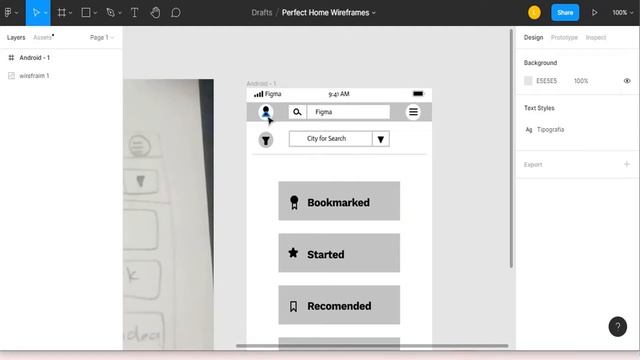Toggle background visibility eye icon
Viewport: 640px width, 360px height.
click(x=627, y=81)
